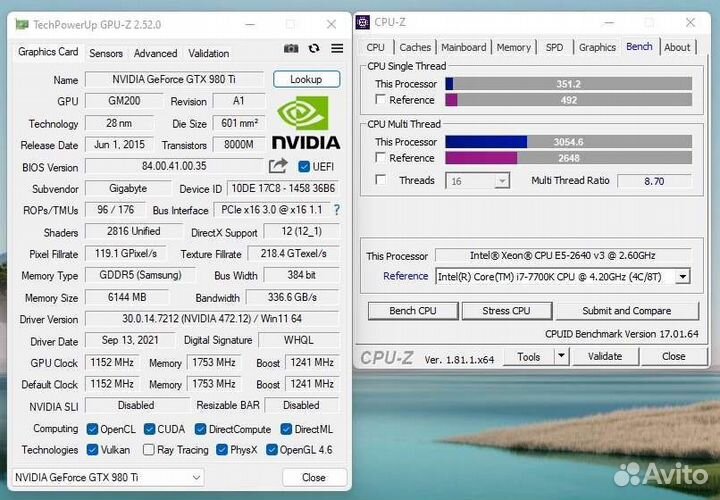This screenshot has height=500, width=720.
Task: Toggle the OpenGL 4.6 checkbox
Action: tap(271, 449)
